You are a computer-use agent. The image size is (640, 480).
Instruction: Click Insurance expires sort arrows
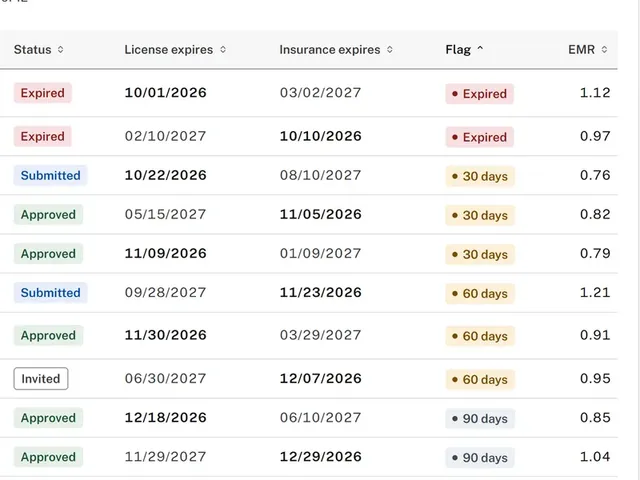(x=390, y=50)
